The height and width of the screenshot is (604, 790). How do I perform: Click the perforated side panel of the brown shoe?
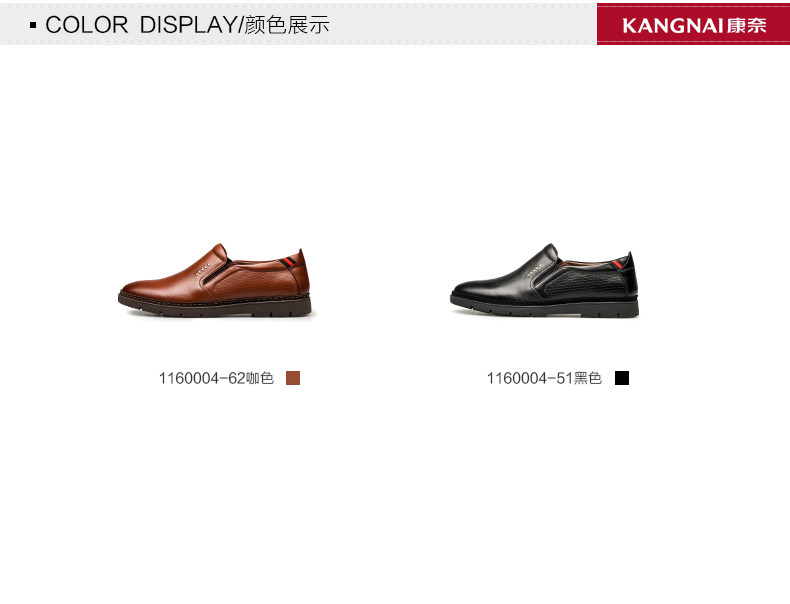254,284
